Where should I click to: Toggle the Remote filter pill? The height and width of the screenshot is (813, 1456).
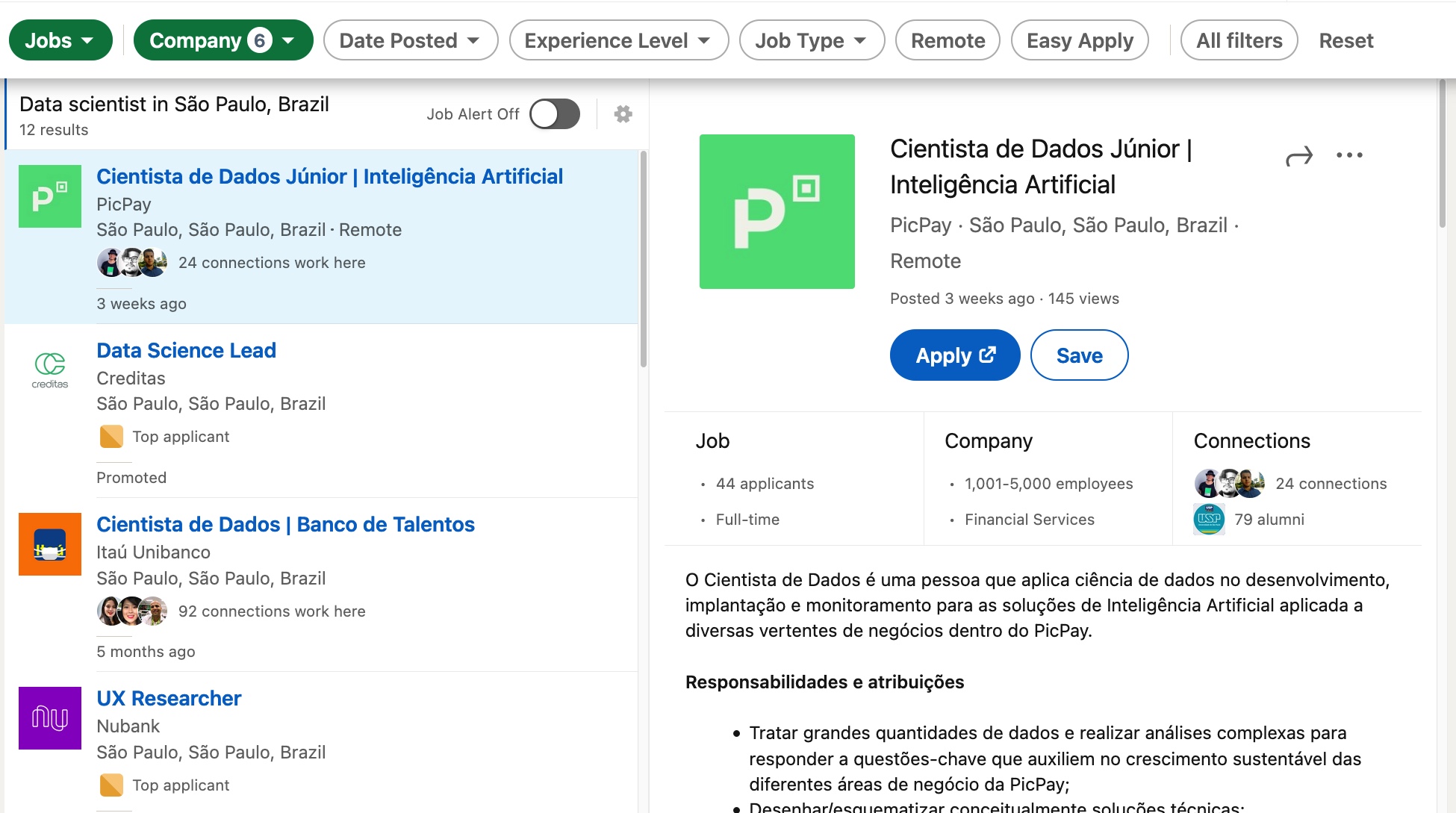click(948, 40)
